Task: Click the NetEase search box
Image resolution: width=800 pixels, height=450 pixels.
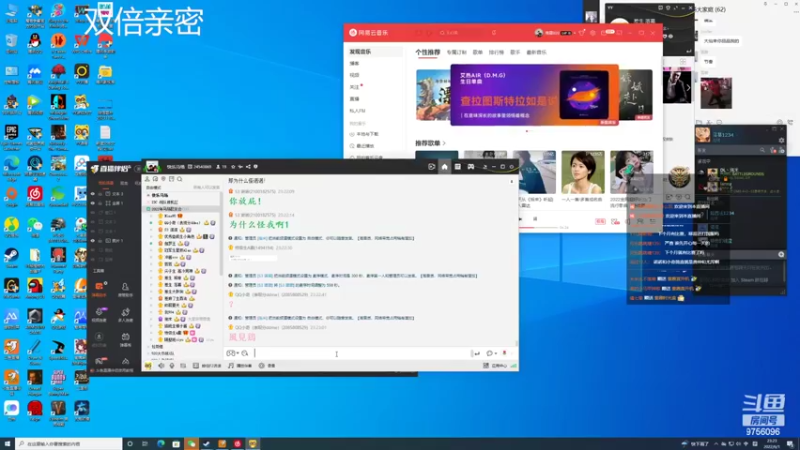Action: pos(462,33)
